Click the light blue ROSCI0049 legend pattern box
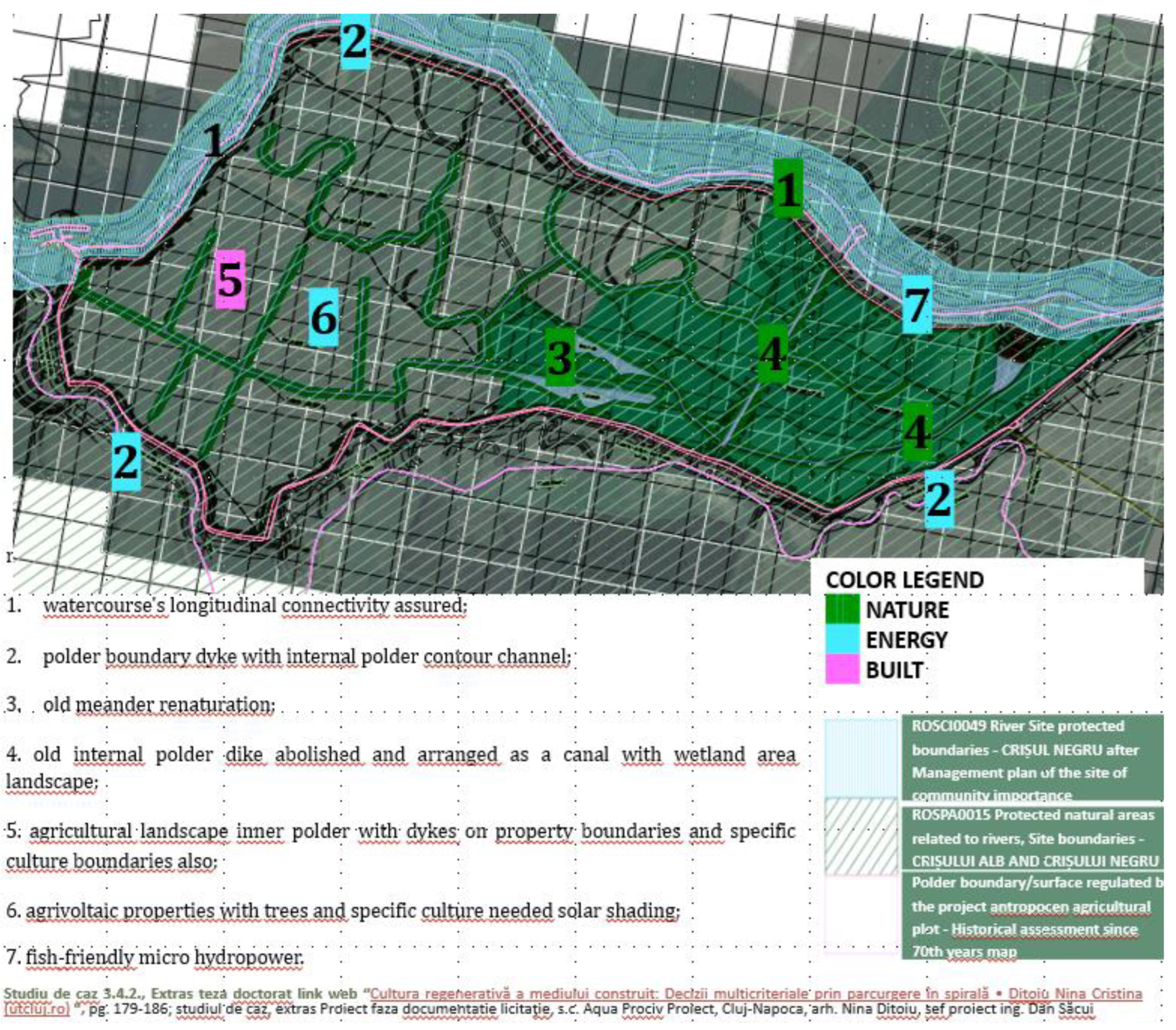Screen dimensions: 1176x1030 (x=861, y=759)
